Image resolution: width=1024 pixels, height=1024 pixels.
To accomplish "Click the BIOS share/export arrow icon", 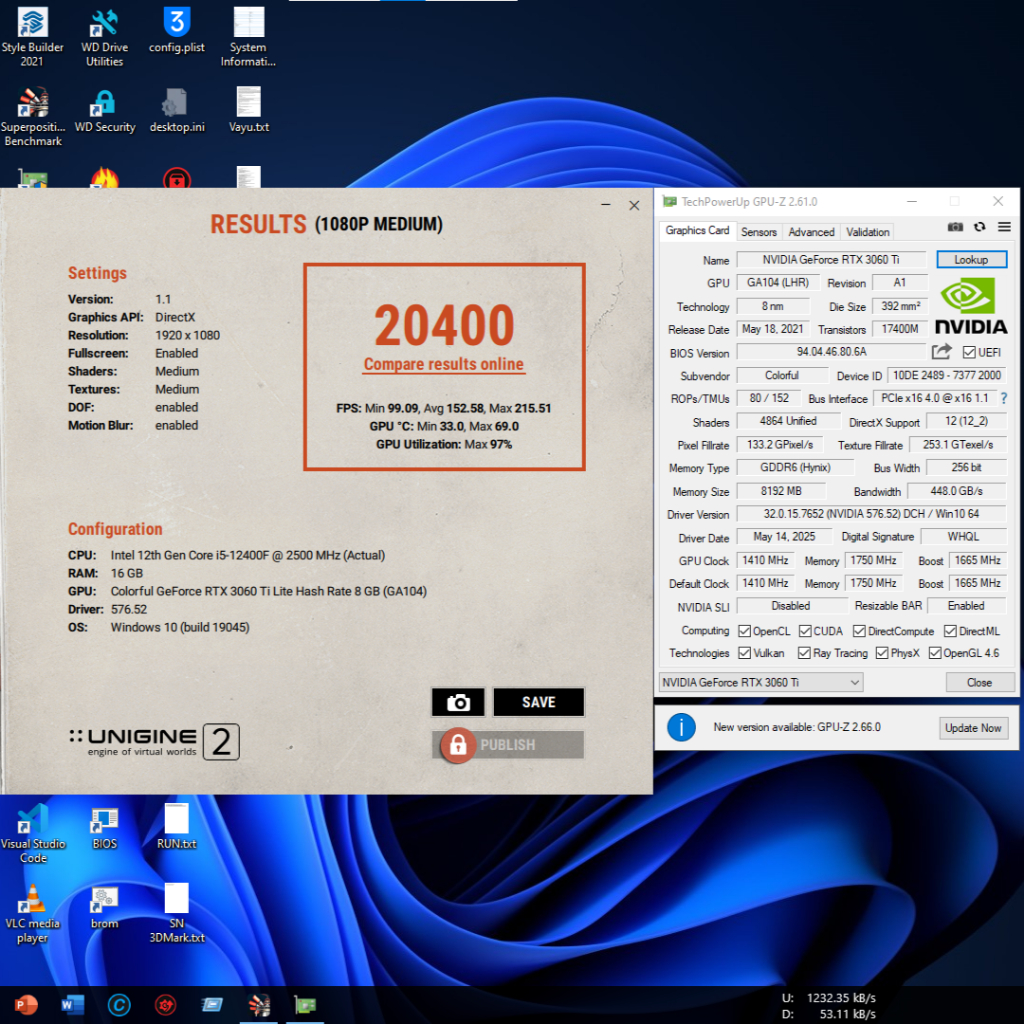I will pyautogui.click(x=941, y=352).
